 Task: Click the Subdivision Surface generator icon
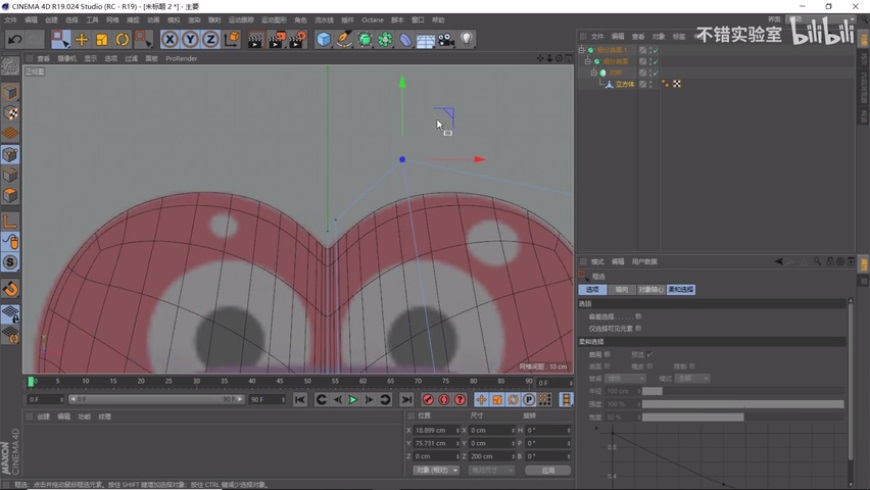point(365,39)
